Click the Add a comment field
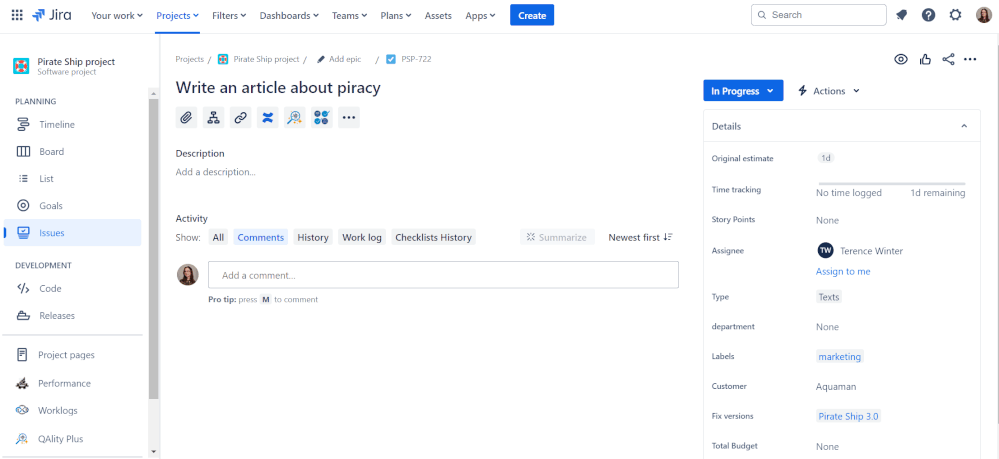 click(443, 275)
